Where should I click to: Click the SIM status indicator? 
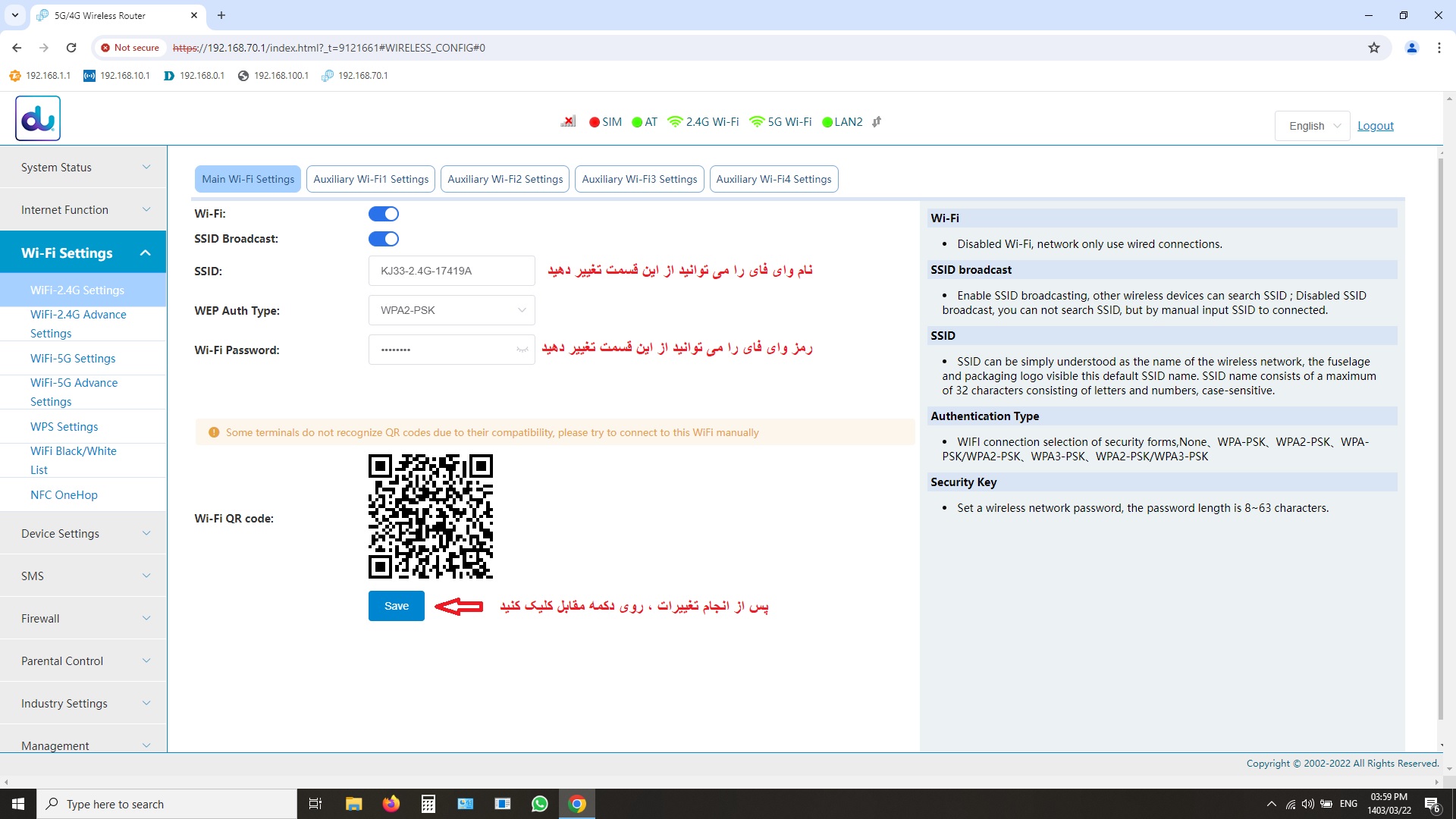[x=605, y=122]
